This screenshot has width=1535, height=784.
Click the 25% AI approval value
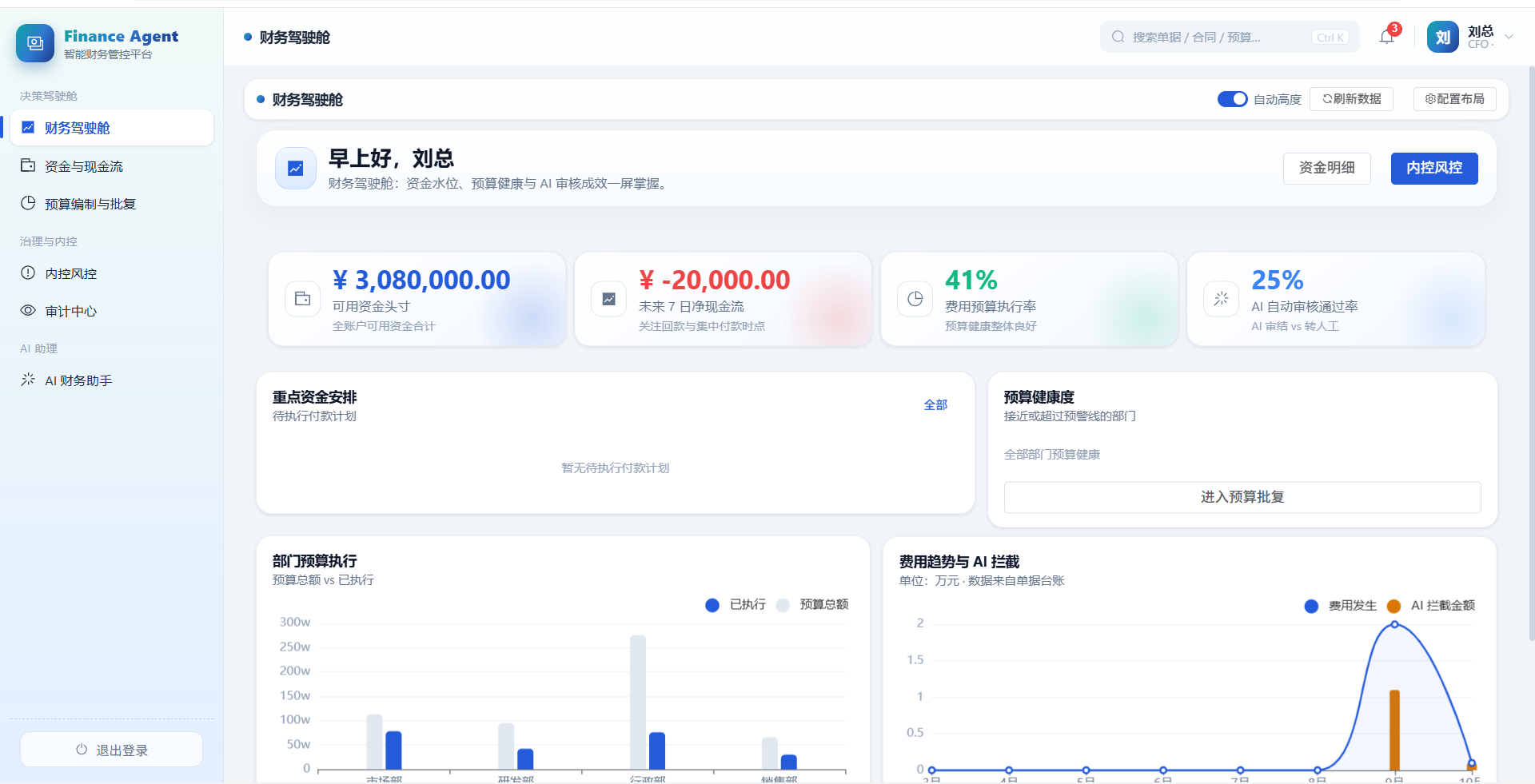[x=1278, y=281]
